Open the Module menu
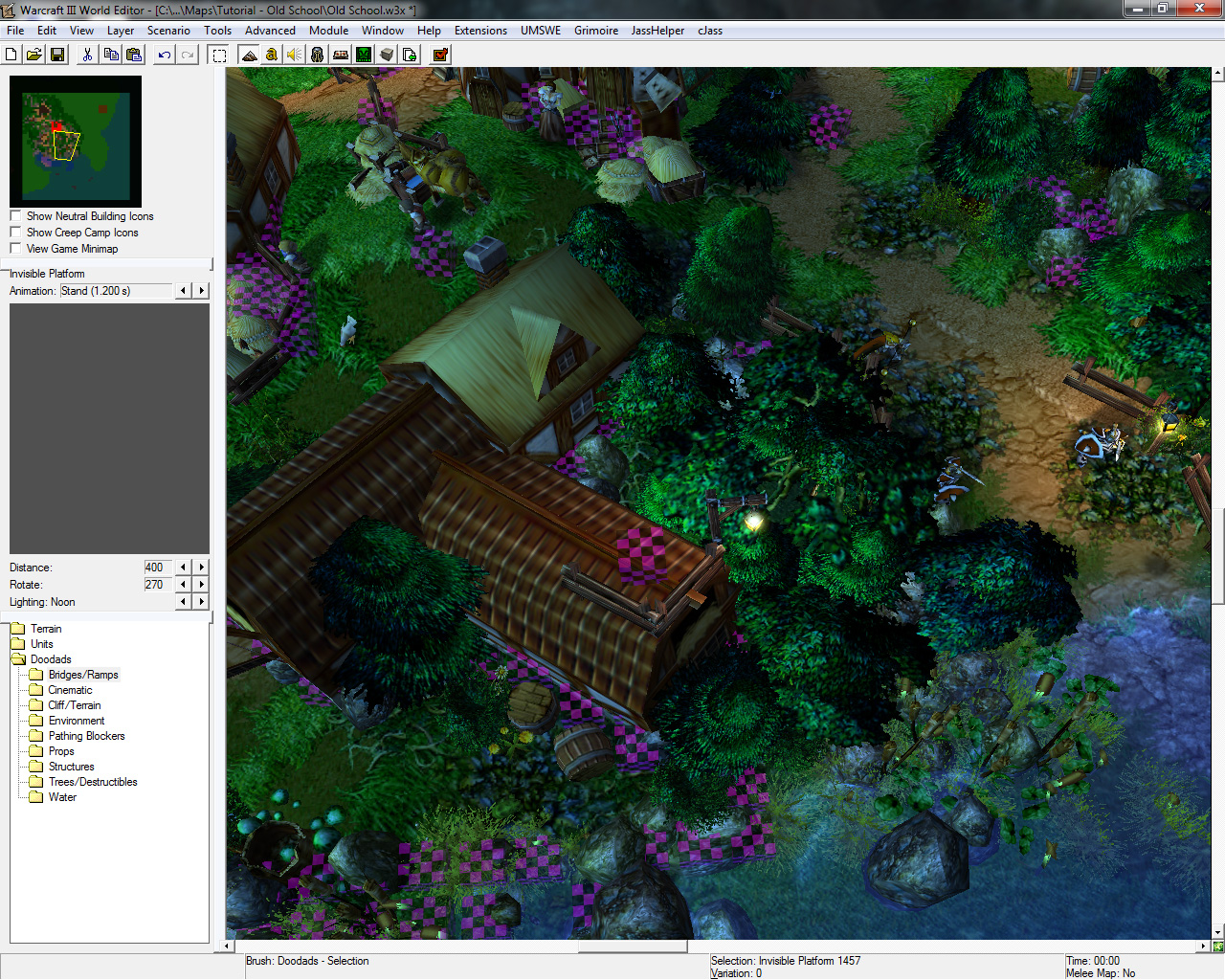The height and width of the screenshot is (980, 1225). click(328, 31)
